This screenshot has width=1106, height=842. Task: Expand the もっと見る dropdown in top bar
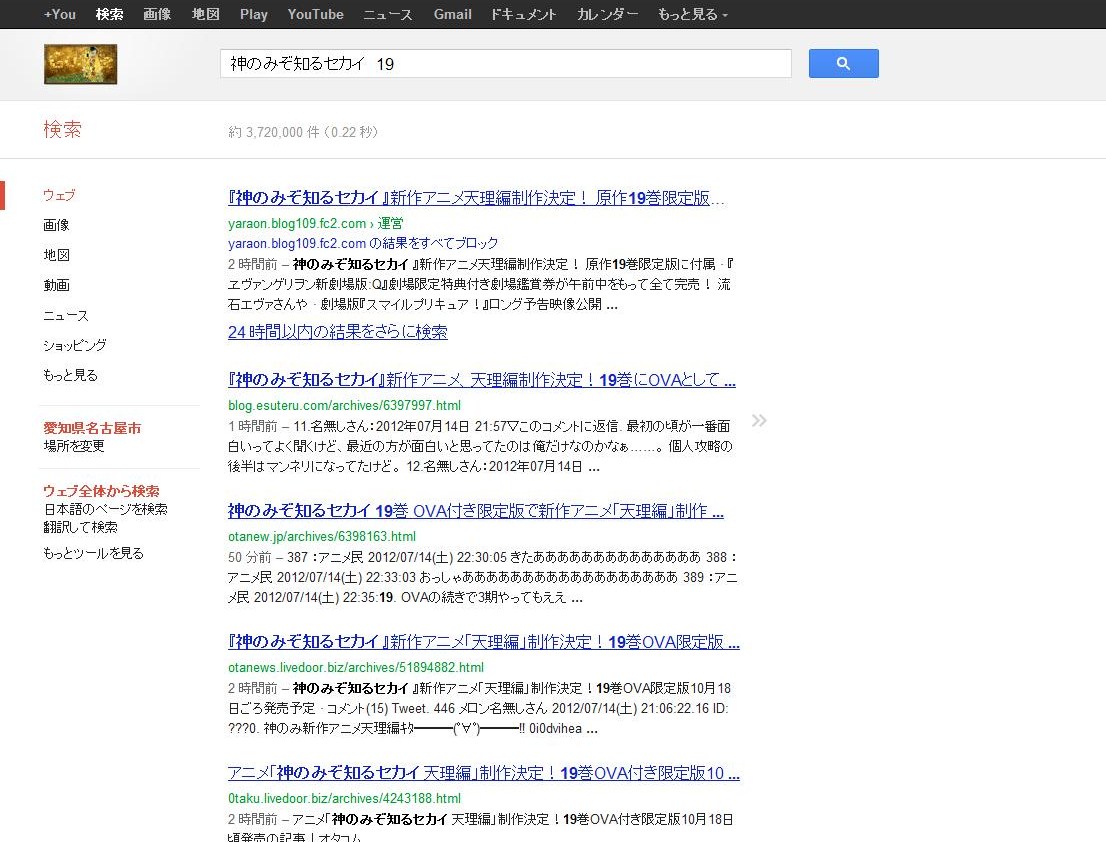click(693, 14)
